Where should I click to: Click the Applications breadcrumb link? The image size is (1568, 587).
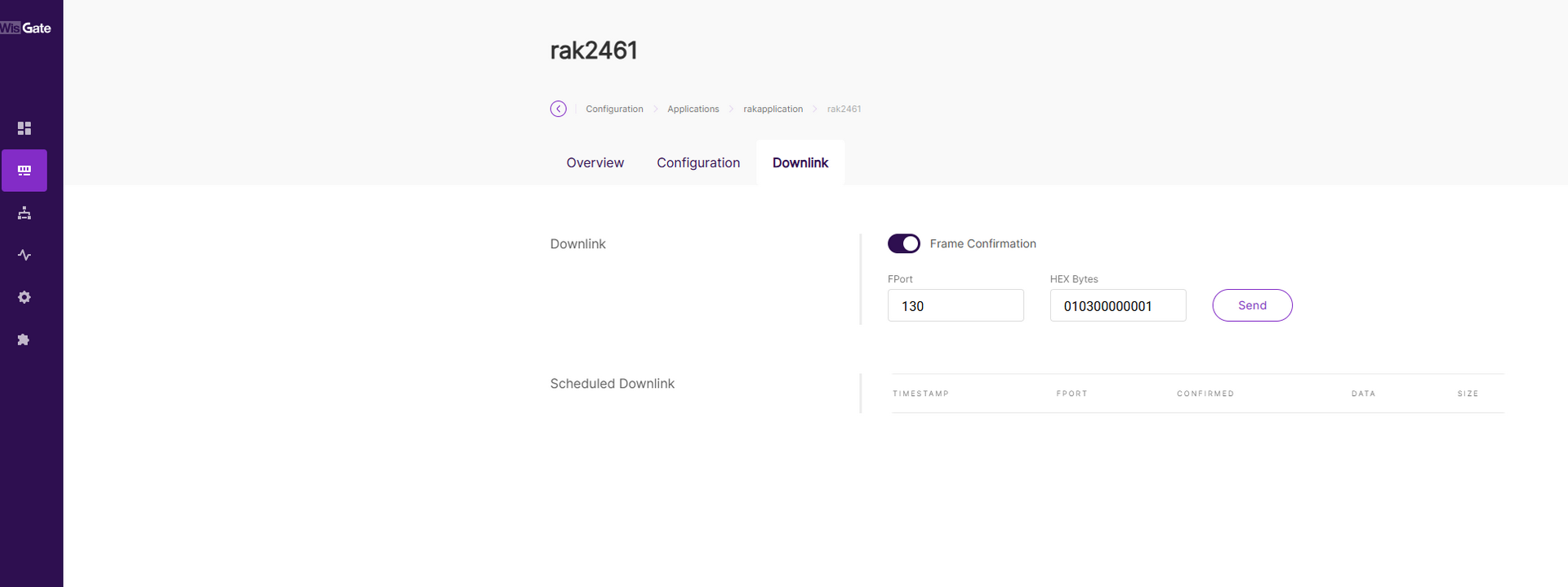pyautogui.click(x=693, y=109)
